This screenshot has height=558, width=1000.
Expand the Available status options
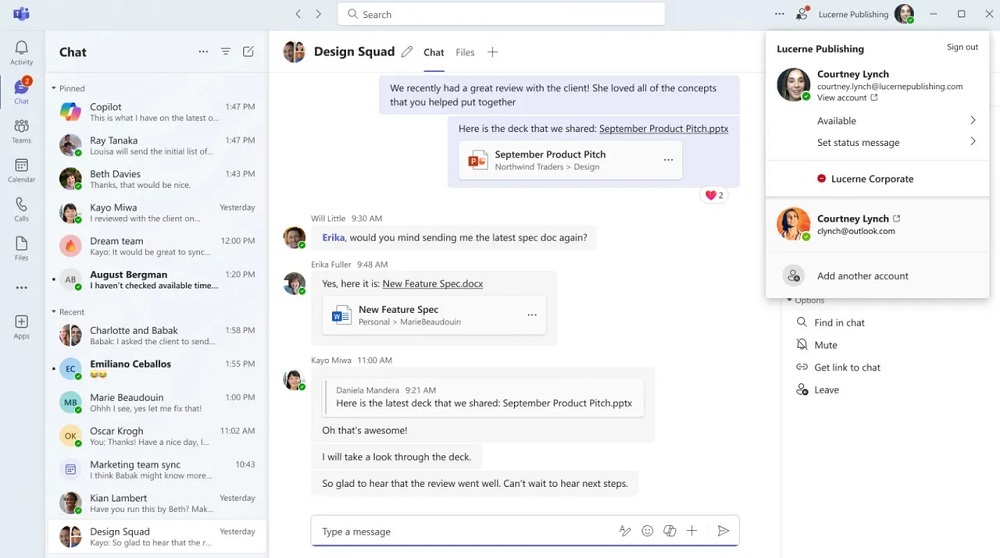coord(972,121)
